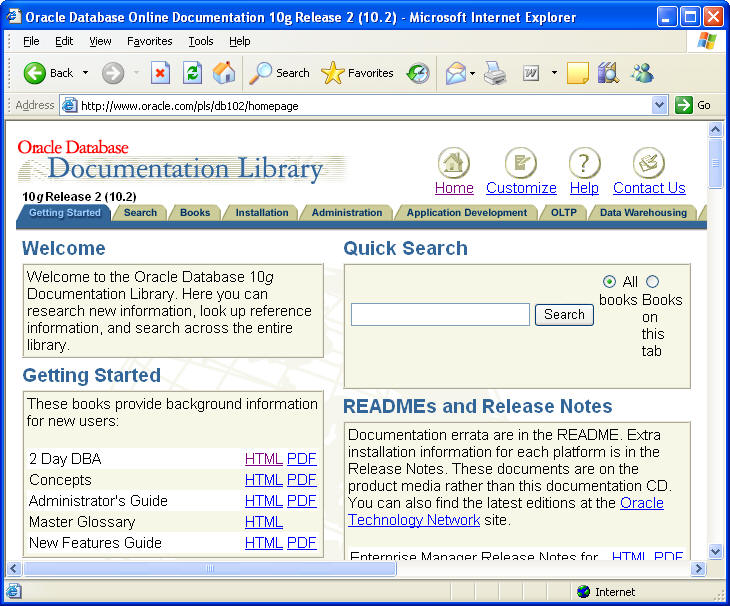Click the Edit with Word icon
The width and height of the screenshot is (730, 606).
pyautogui.click(x=531, y=73)
